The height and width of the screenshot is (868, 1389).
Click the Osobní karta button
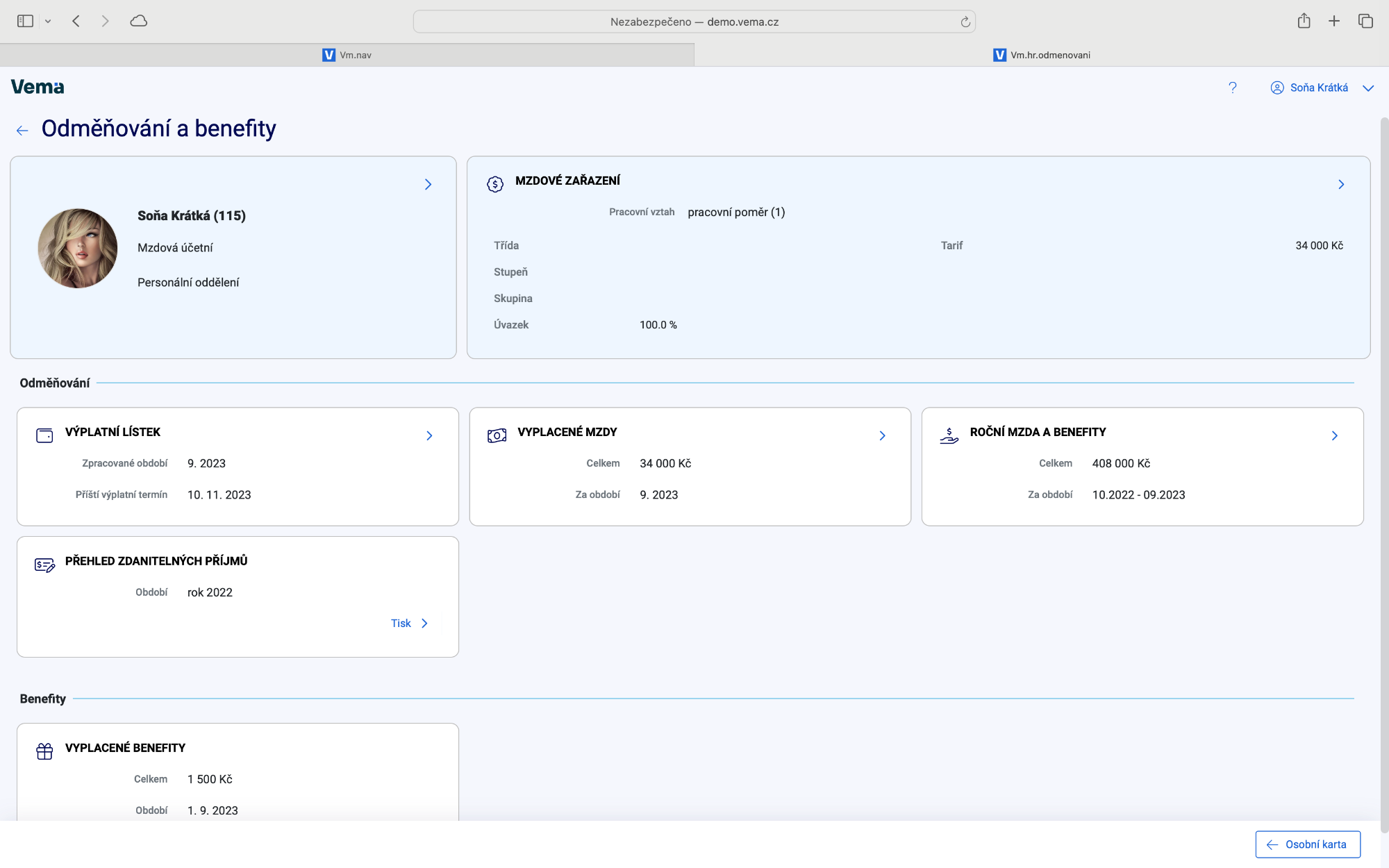pyautogui.click(x=1308, y=844)
